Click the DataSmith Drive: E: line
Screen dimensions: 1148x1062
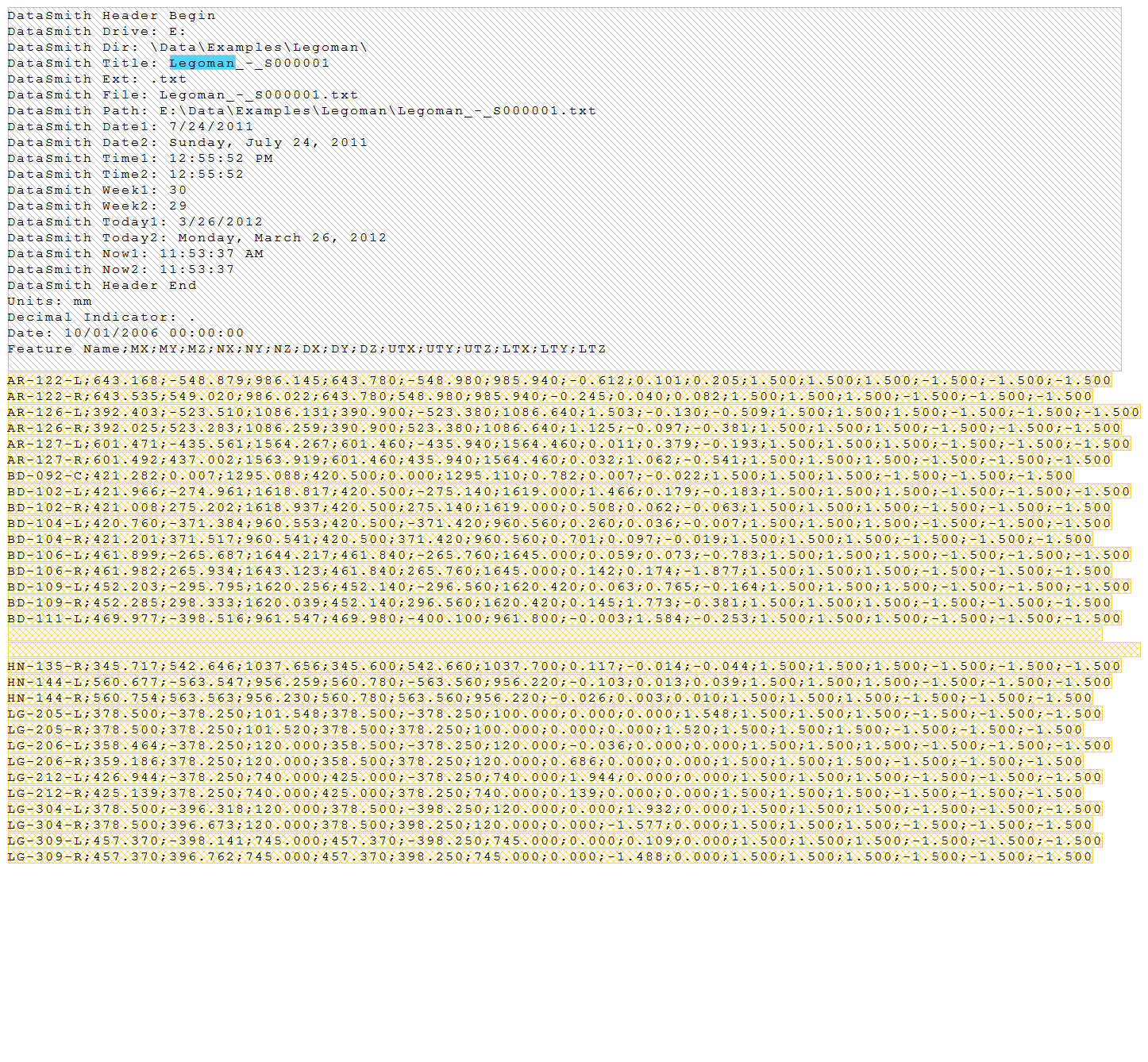pos(96,32)
